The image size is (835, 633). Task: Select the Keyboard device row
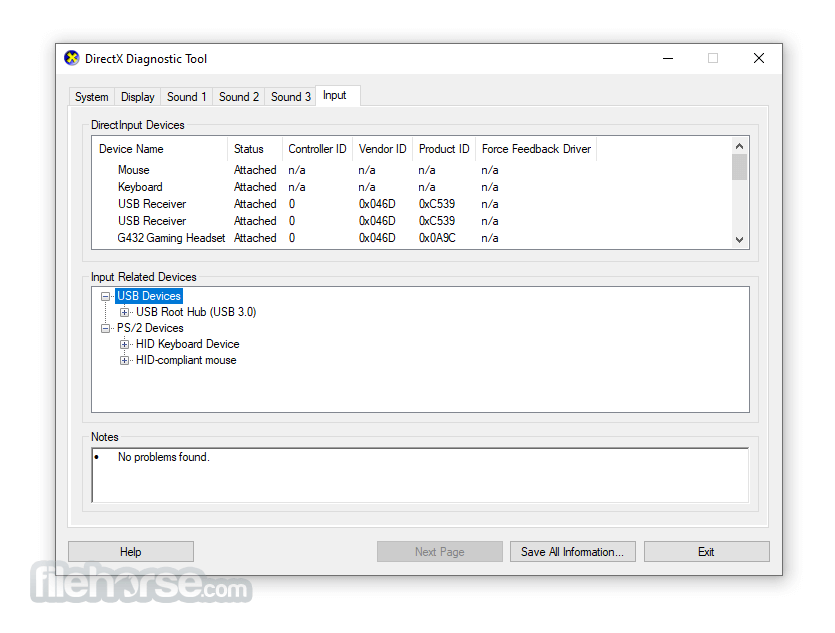point(345,187)
